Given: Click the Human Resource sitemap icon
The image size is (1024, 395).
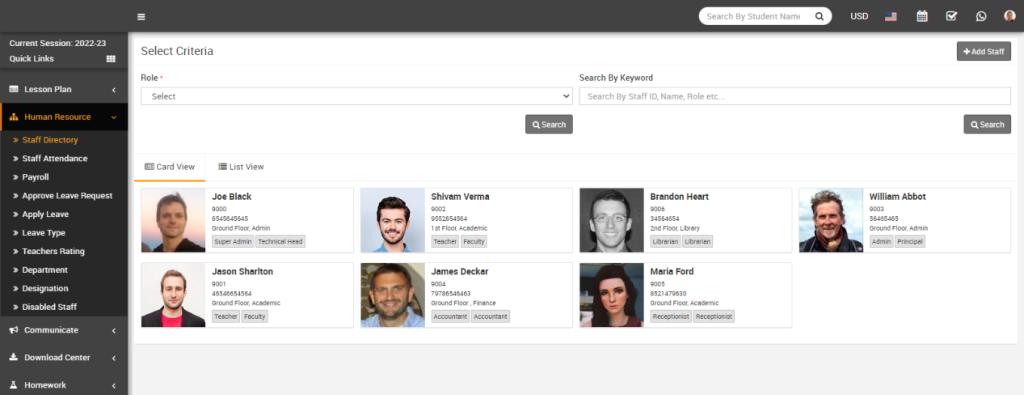Looking at the screenshot, I should pyautogui.click(x=14, y=117).
